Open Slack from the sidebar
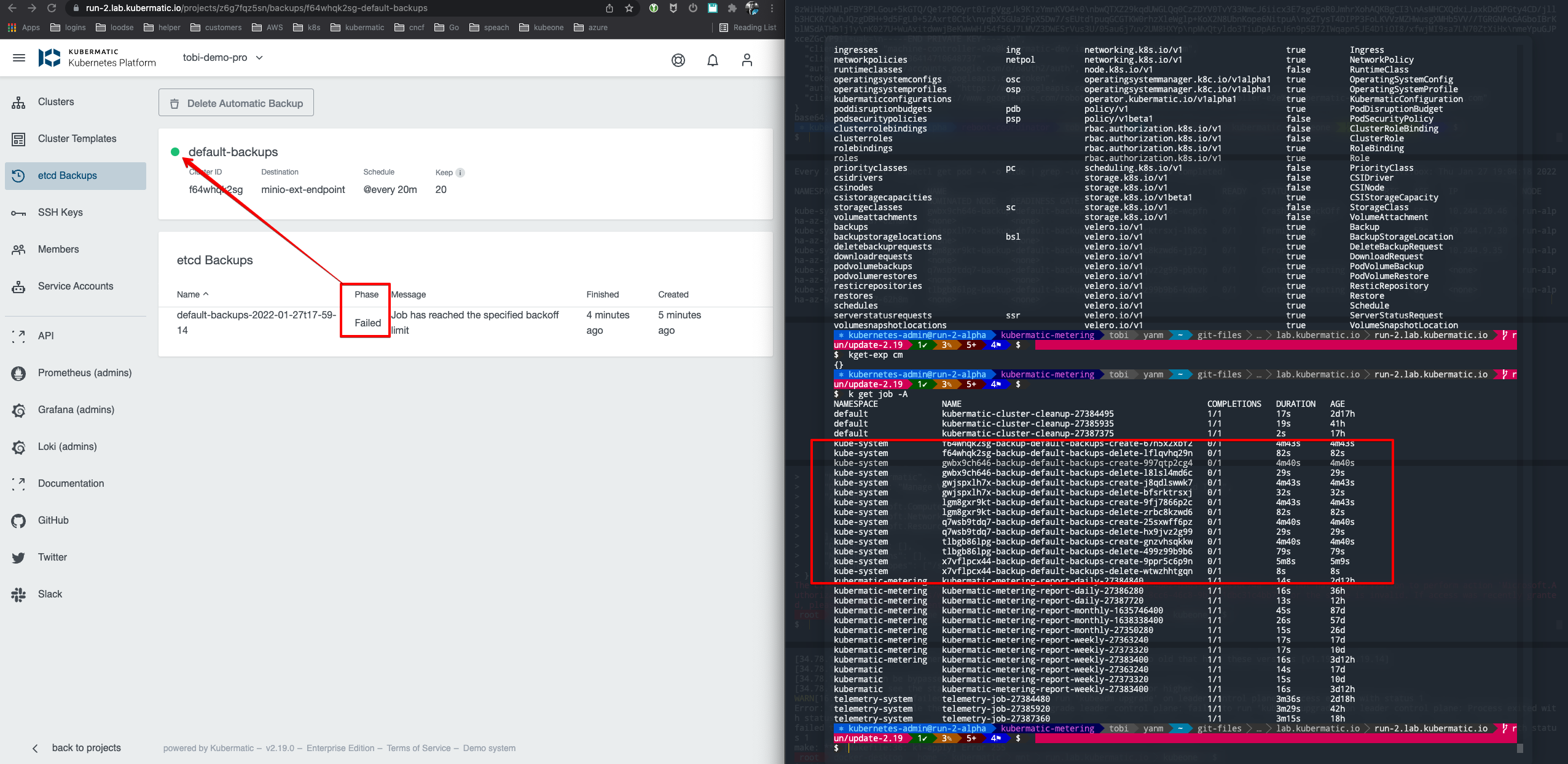 click(50, 594)
